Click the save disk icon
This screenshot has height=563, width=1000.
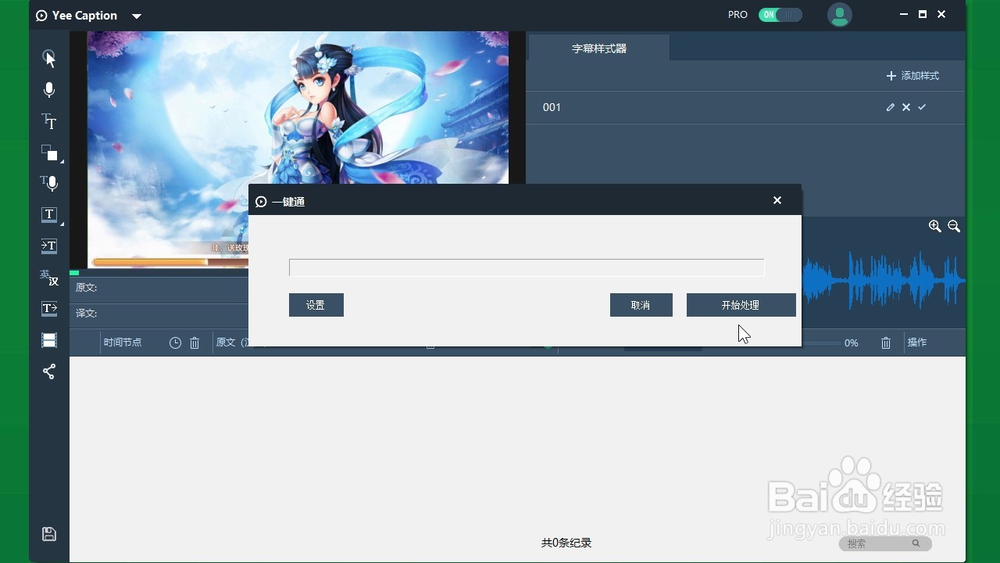tap(49, 534)
